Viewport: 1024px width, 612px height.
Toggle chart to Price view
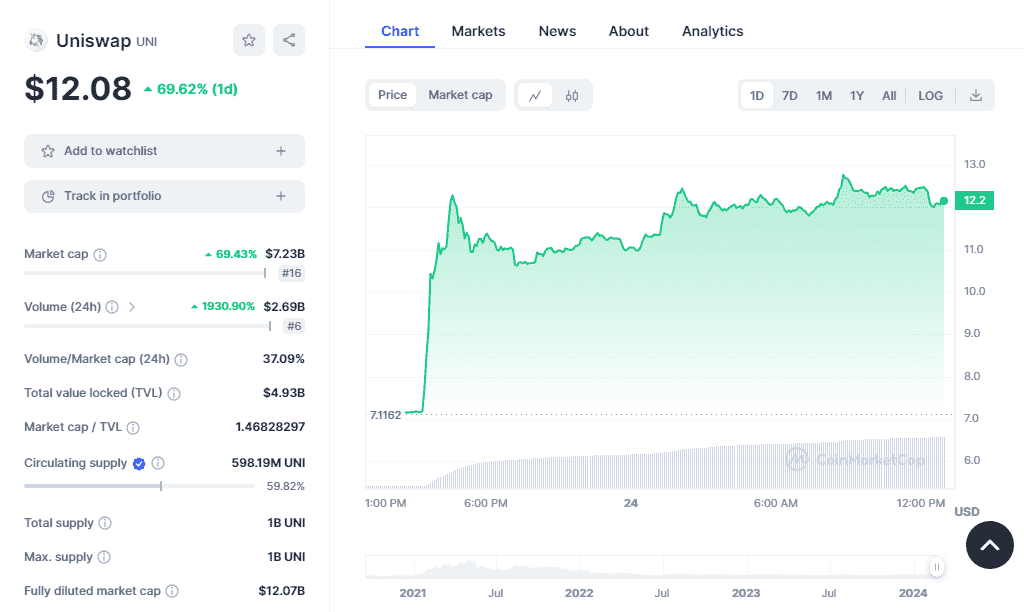point(392,95)
